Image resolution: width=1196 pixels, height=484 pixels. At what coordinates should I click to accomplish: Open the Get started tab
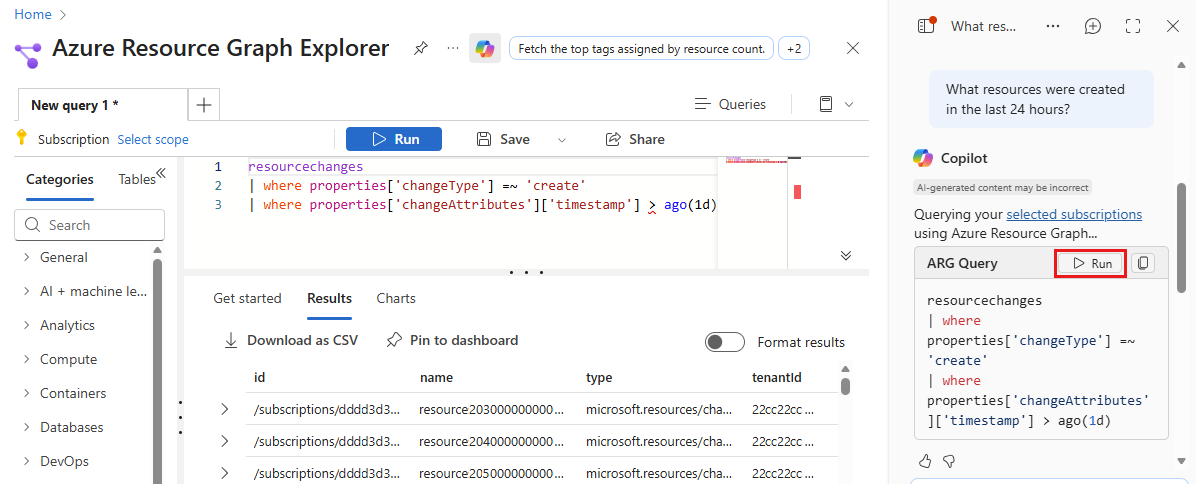[x=247, y=298]
